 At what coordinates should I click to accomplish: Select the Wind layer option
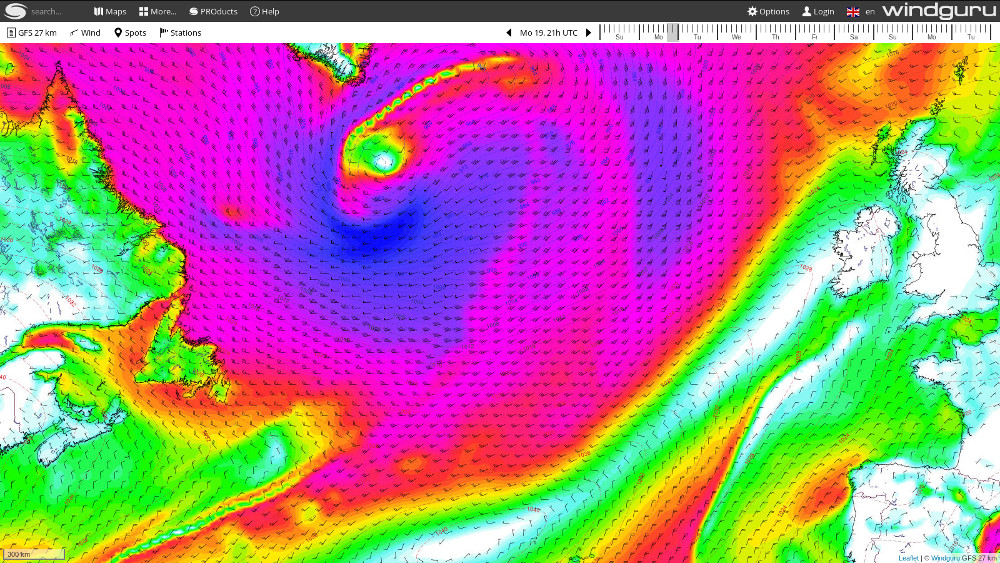pos(86,33)
